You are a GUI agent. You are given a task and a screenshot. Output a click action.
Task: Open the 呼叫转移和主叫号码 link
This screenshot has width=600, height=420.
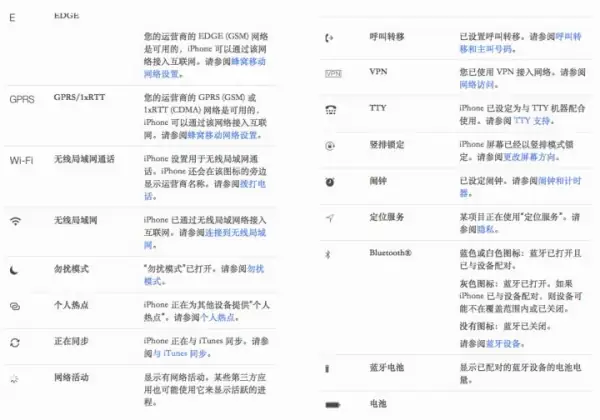coord(520,42)
